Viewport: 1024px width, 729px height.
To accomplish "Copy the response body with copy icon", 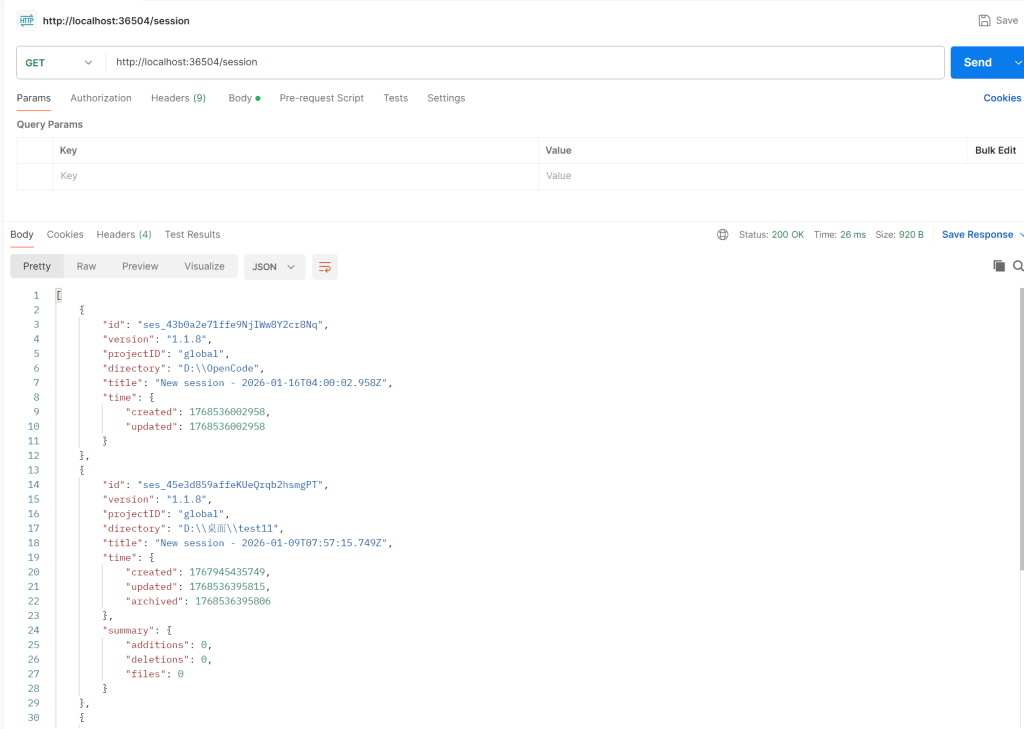I will coord(998,266).
